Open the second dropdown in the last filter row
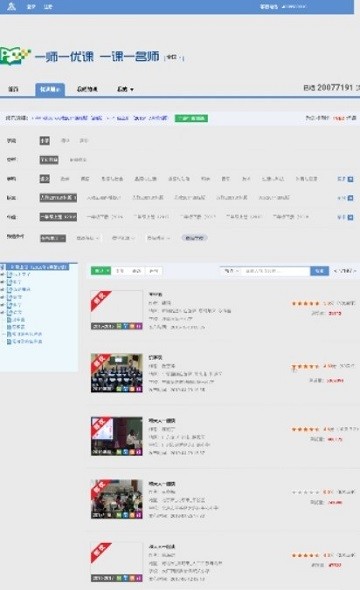This screenshot has width=360, height=590. coord(88,238)
